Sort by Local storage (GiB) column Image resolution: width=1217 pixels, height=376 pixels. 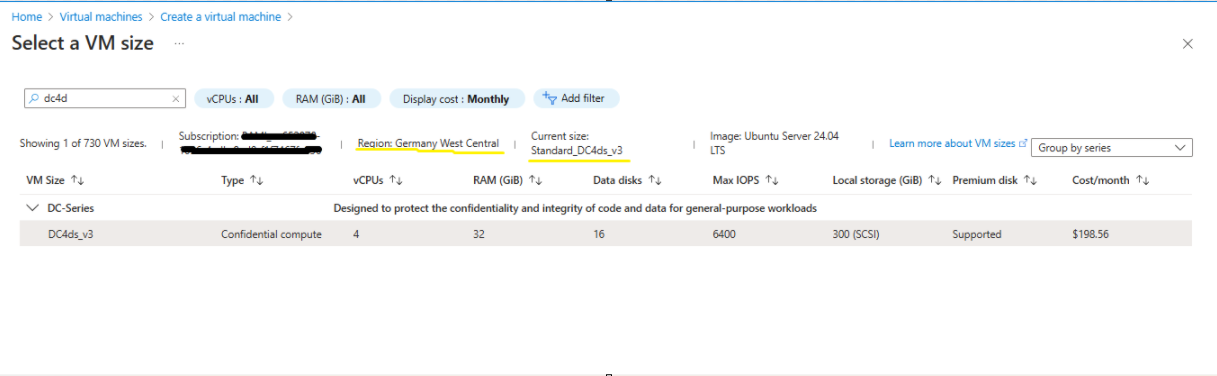point(887,180)
